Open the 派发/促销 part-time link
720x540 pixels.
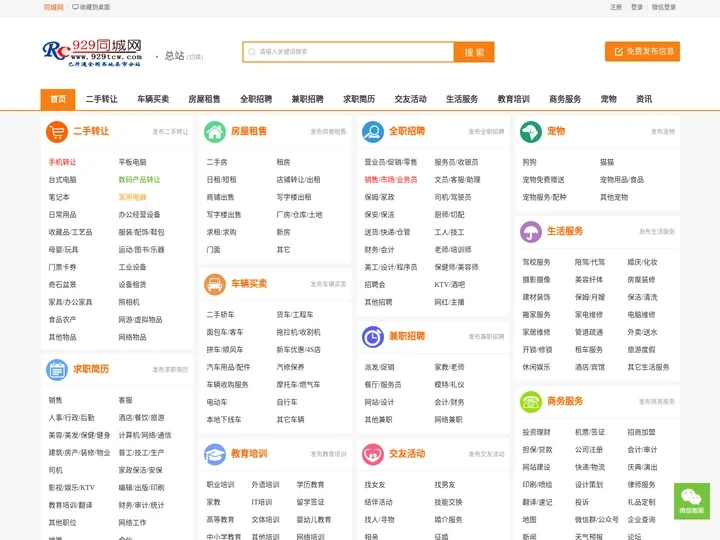[379, 367]
